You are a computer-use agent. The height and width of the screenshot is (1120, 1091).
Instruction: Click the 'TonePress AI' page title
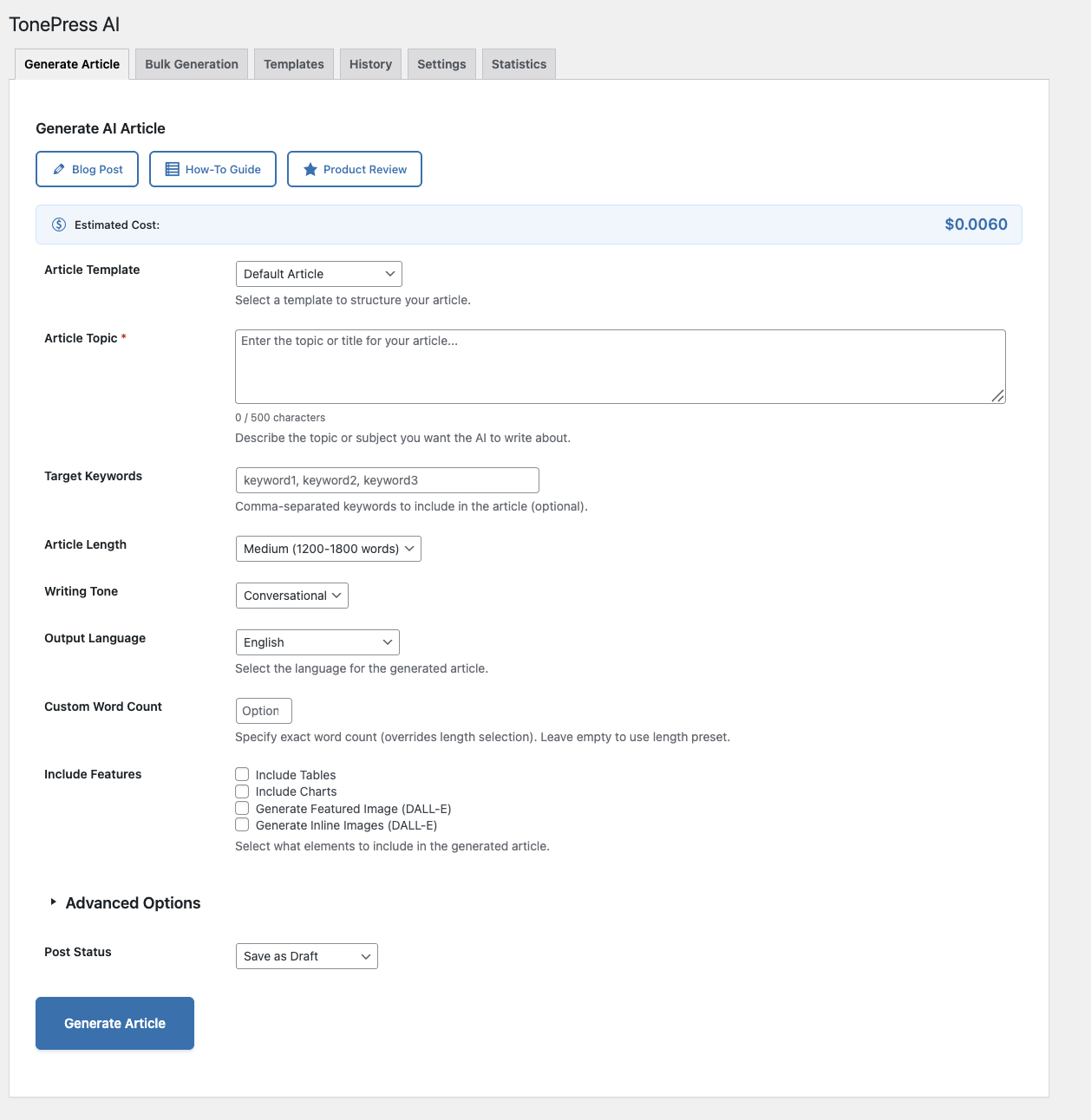(64, 24)
